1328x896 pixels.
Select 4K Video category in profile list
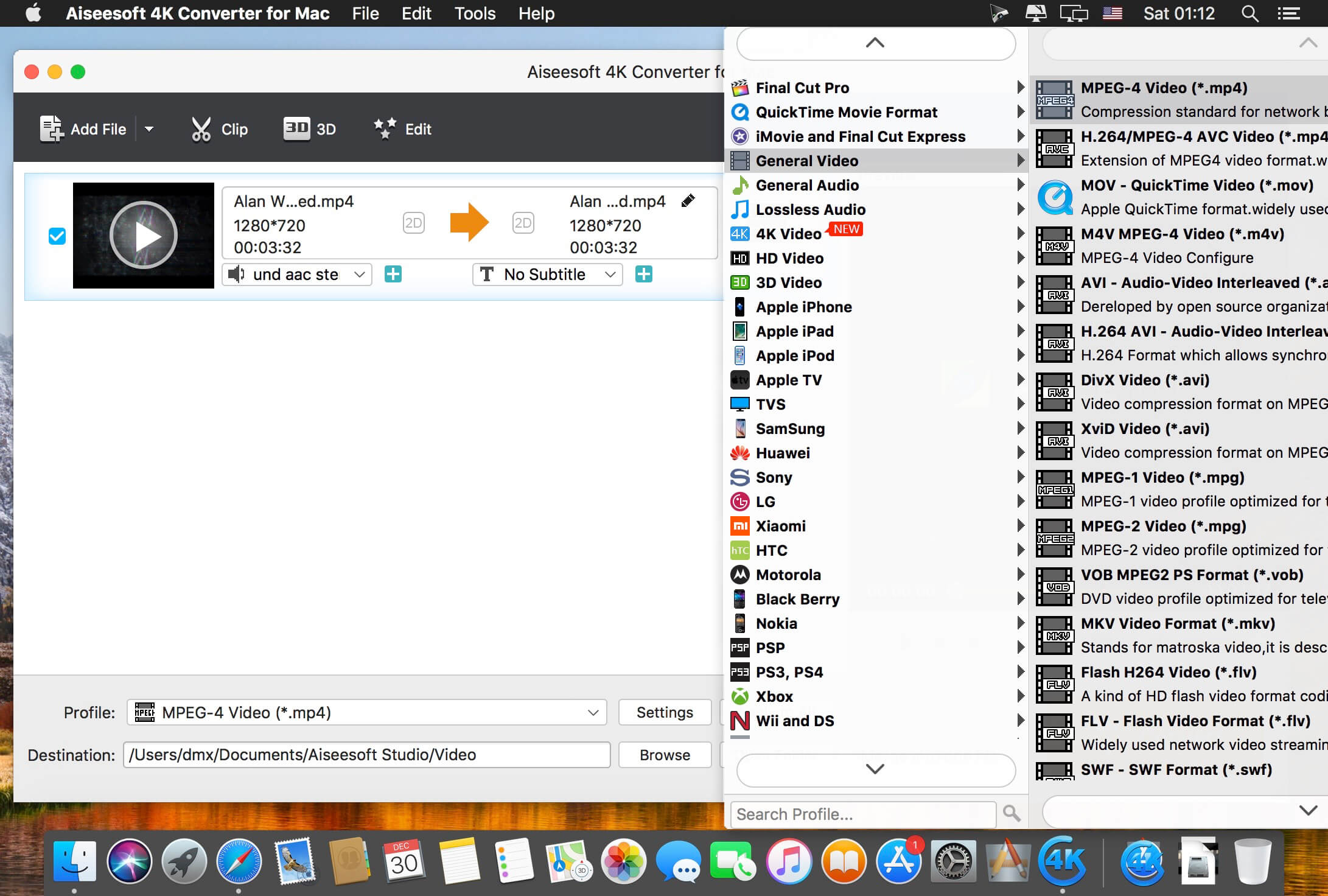point(789,234)
